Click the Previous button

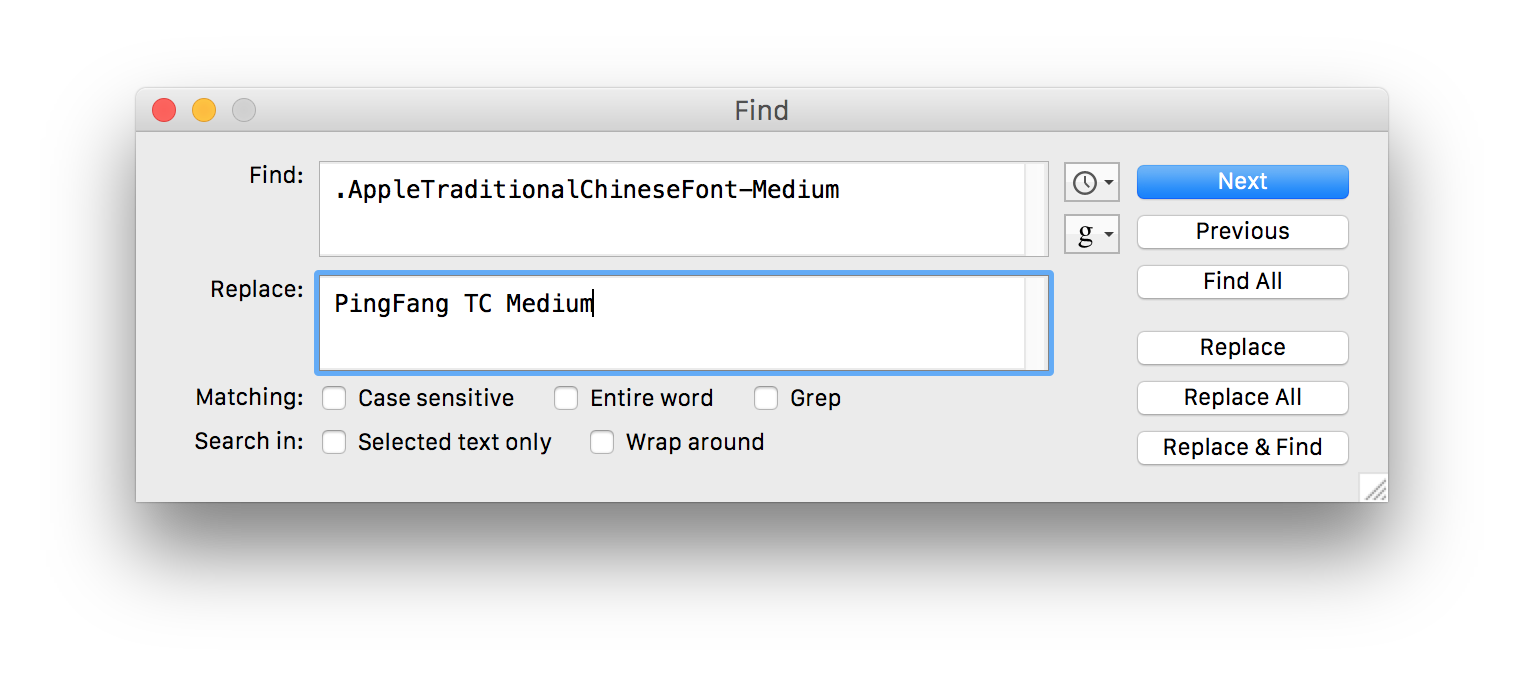[x=1242, y=232]
